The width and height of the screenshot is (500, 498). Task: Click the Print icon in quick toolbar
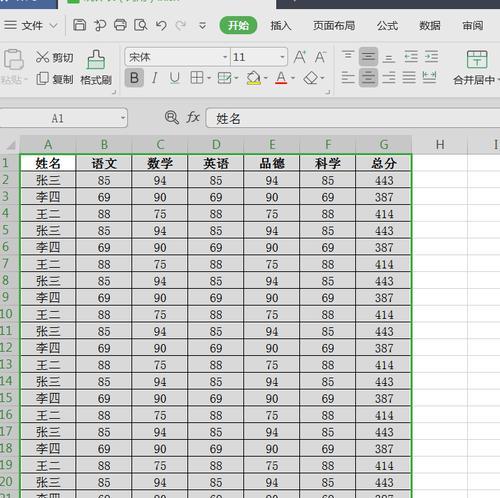tap(120, 25)
